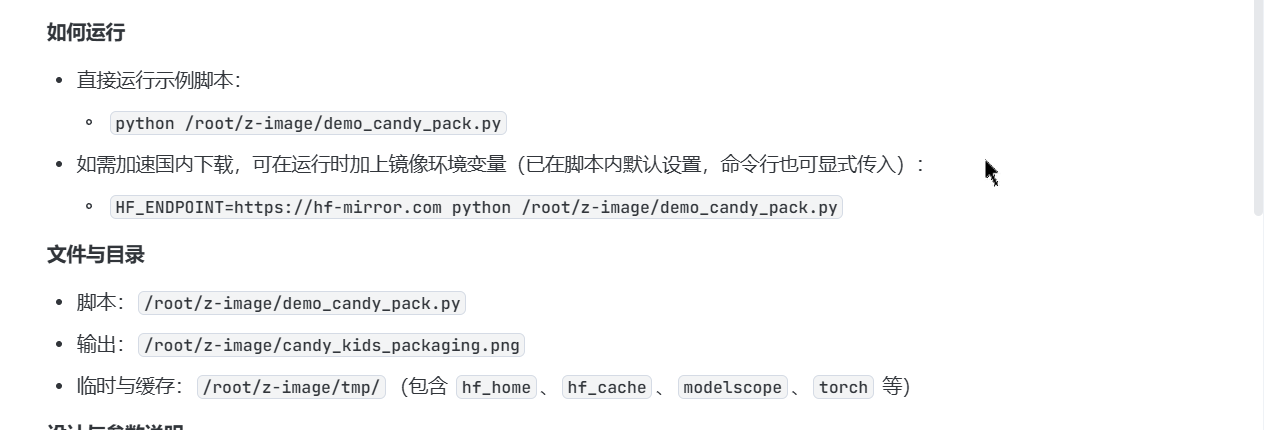Click the "等)" text after torch
1264x430 pixels.
(x=895, y=387)
